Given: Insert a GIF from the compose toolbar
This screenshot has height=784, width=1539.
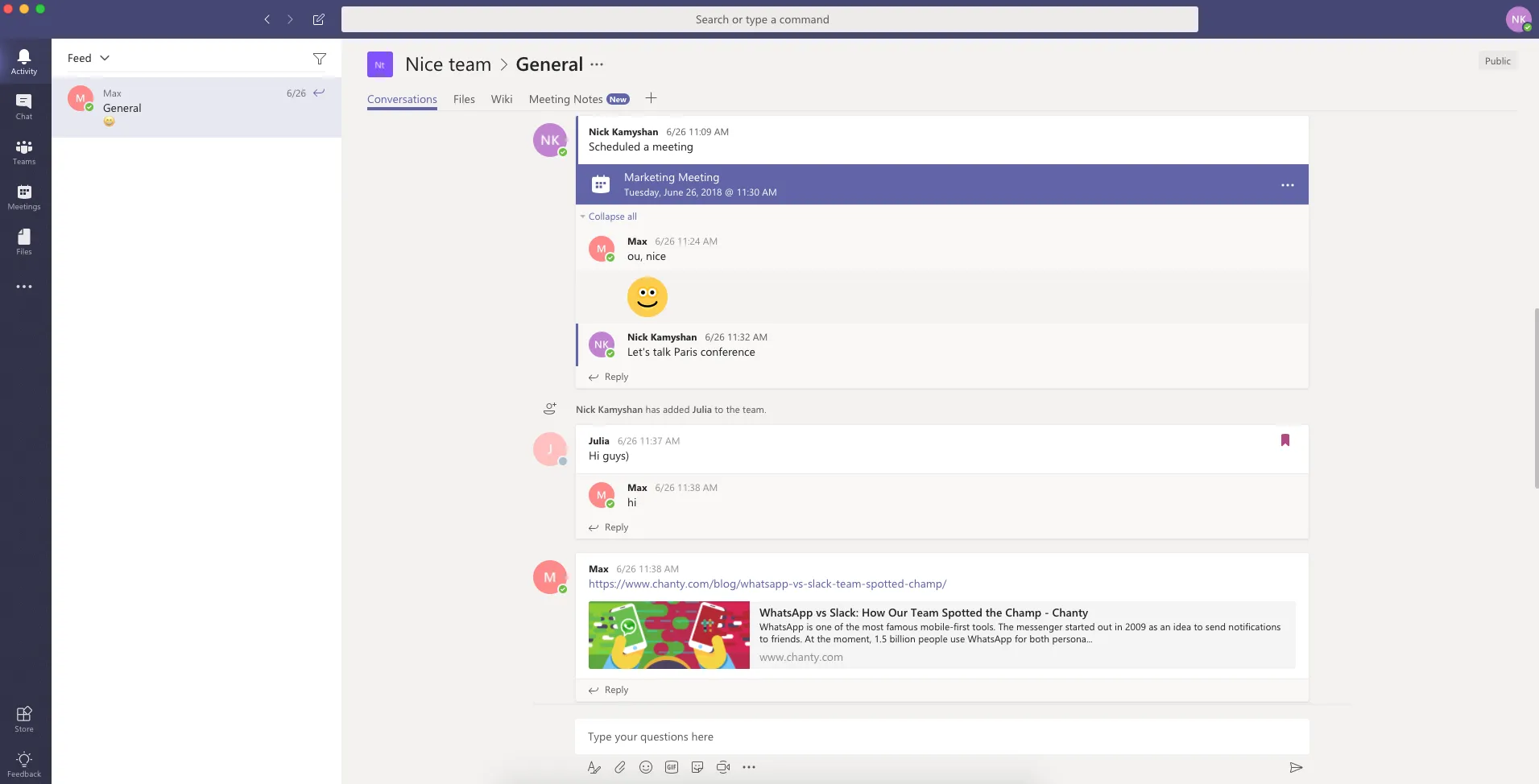Looking at the screenshot, I should click(671, 767).
